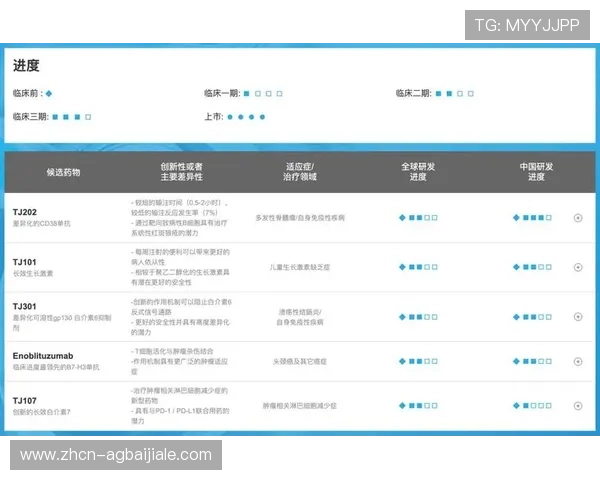This screenshot has height=480, width=600.
Task: Click TJ107 indication text 肿瘤相关淋巴细胞减少症
Action: pos(300,406)
